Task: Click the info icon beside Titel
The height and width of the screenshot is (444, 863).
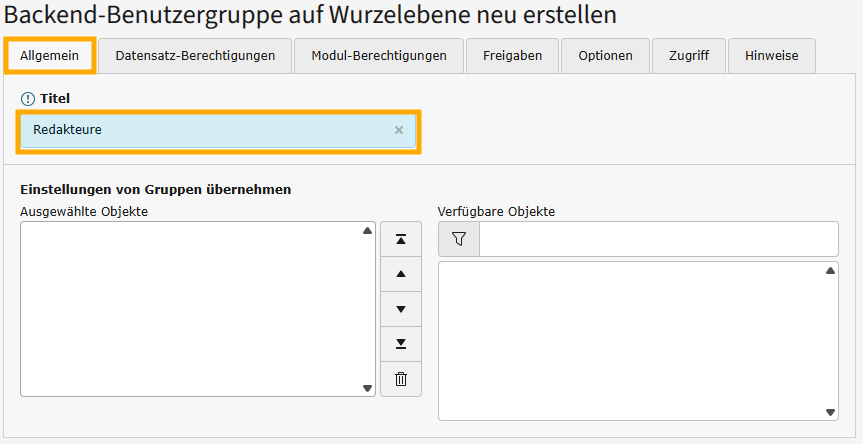Action: tap(28, 99)
